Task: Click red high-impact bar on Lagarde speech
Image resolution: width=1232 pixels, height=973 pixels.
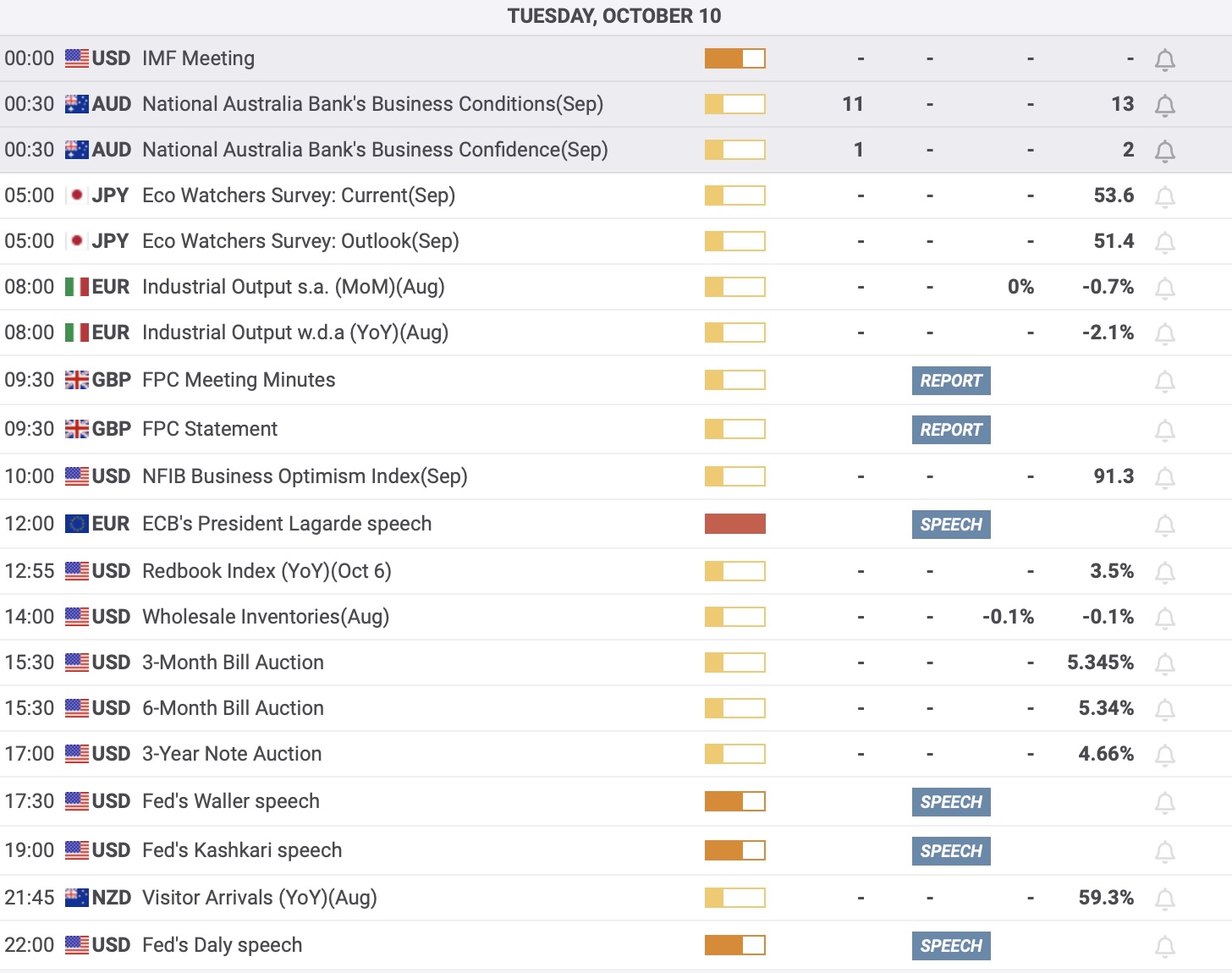Action: [734, 524]
